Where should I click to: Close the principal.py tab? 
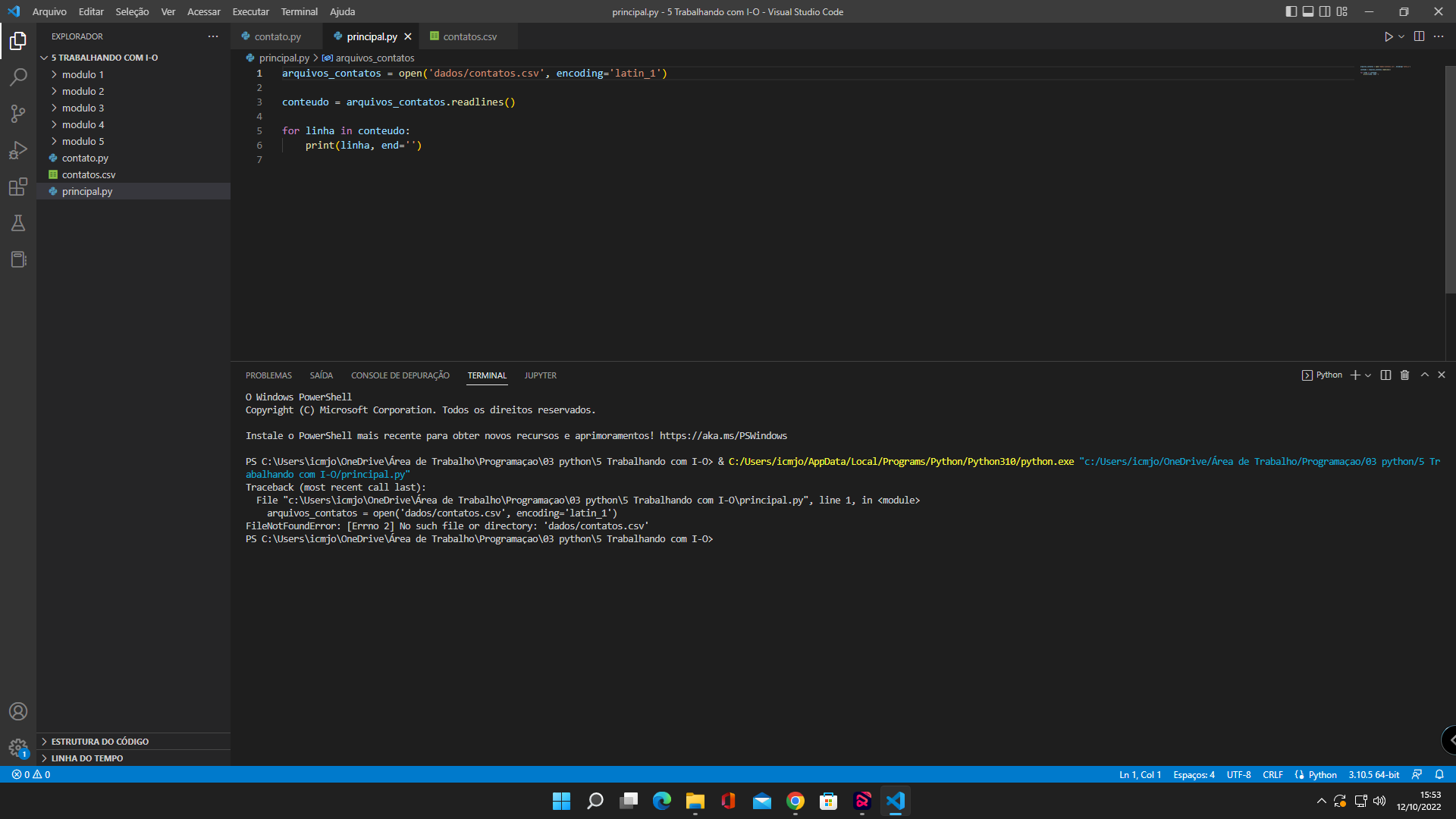click(x=408, y=36)
